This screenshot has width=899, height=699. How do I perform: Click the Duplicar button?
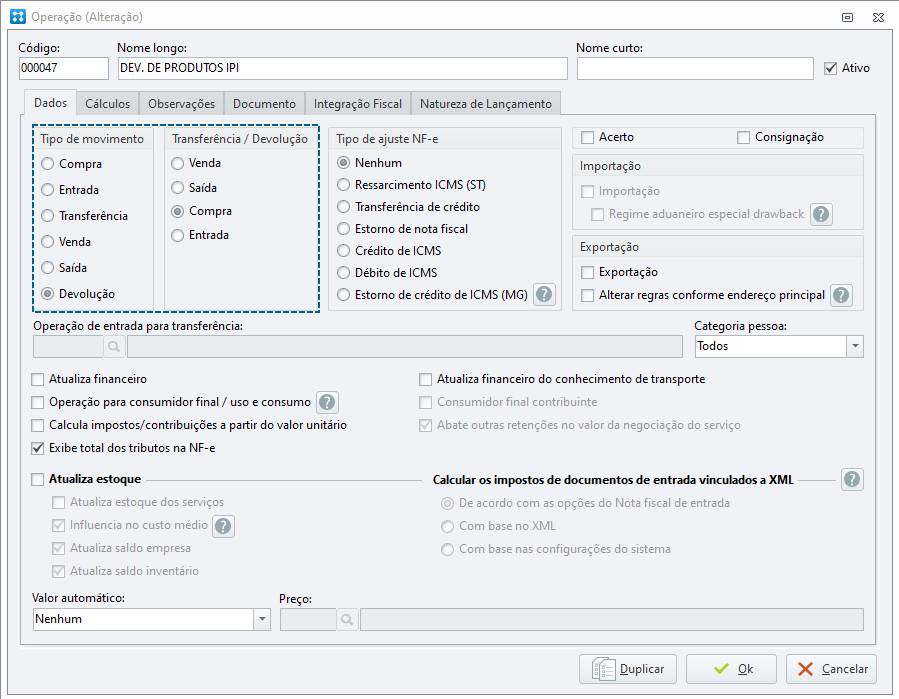coord(628,669)
